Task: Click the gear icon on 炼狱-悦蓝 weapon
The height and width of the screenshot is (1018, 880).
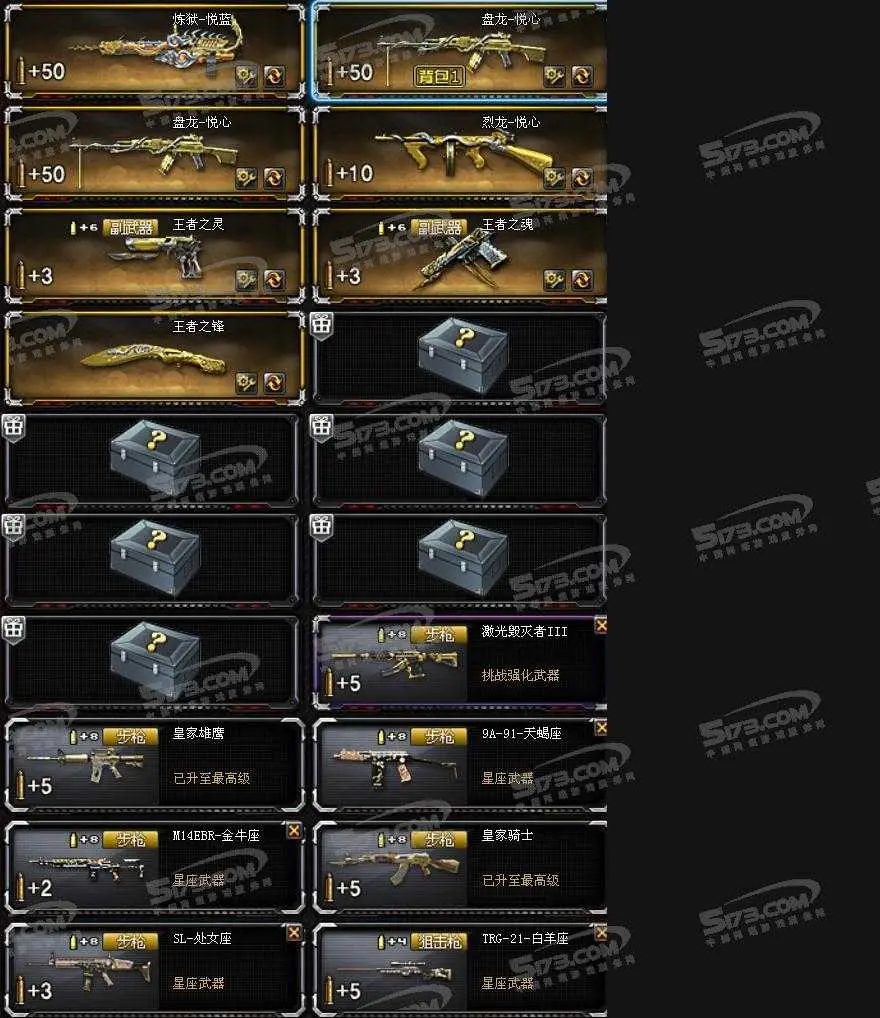Action: tap(246, 77)
